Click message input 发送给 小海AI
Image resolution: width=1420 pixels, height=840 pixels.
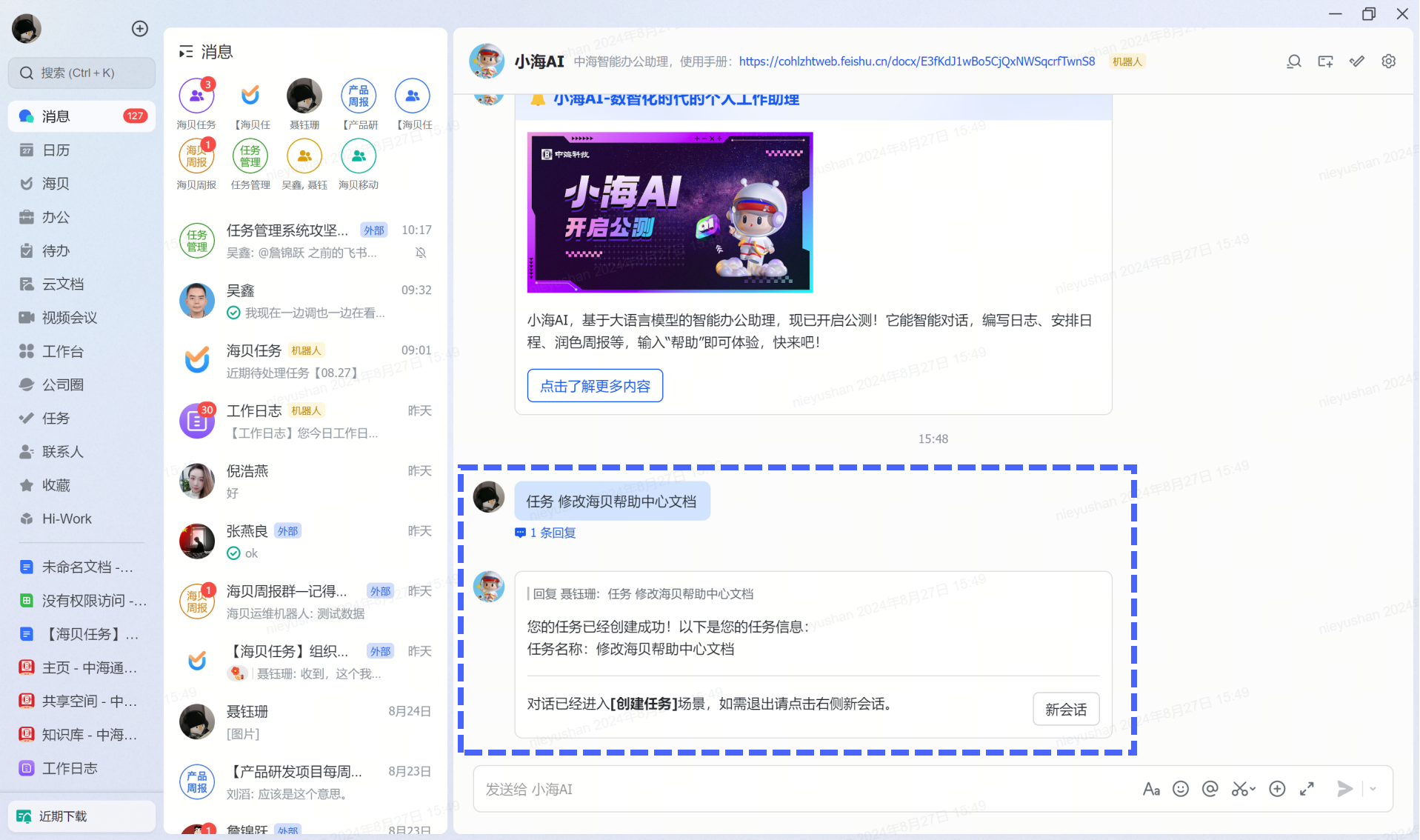(807, 790)
